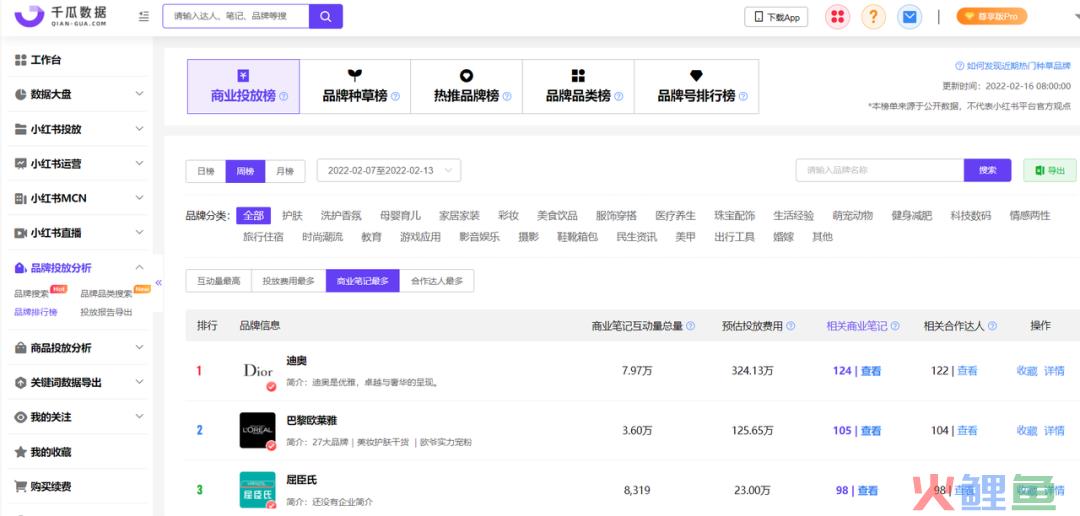This screenshot has width=1080, height=516.
Task: Click 收藏 for the 迪奥 row
Action: [1027, 371]
